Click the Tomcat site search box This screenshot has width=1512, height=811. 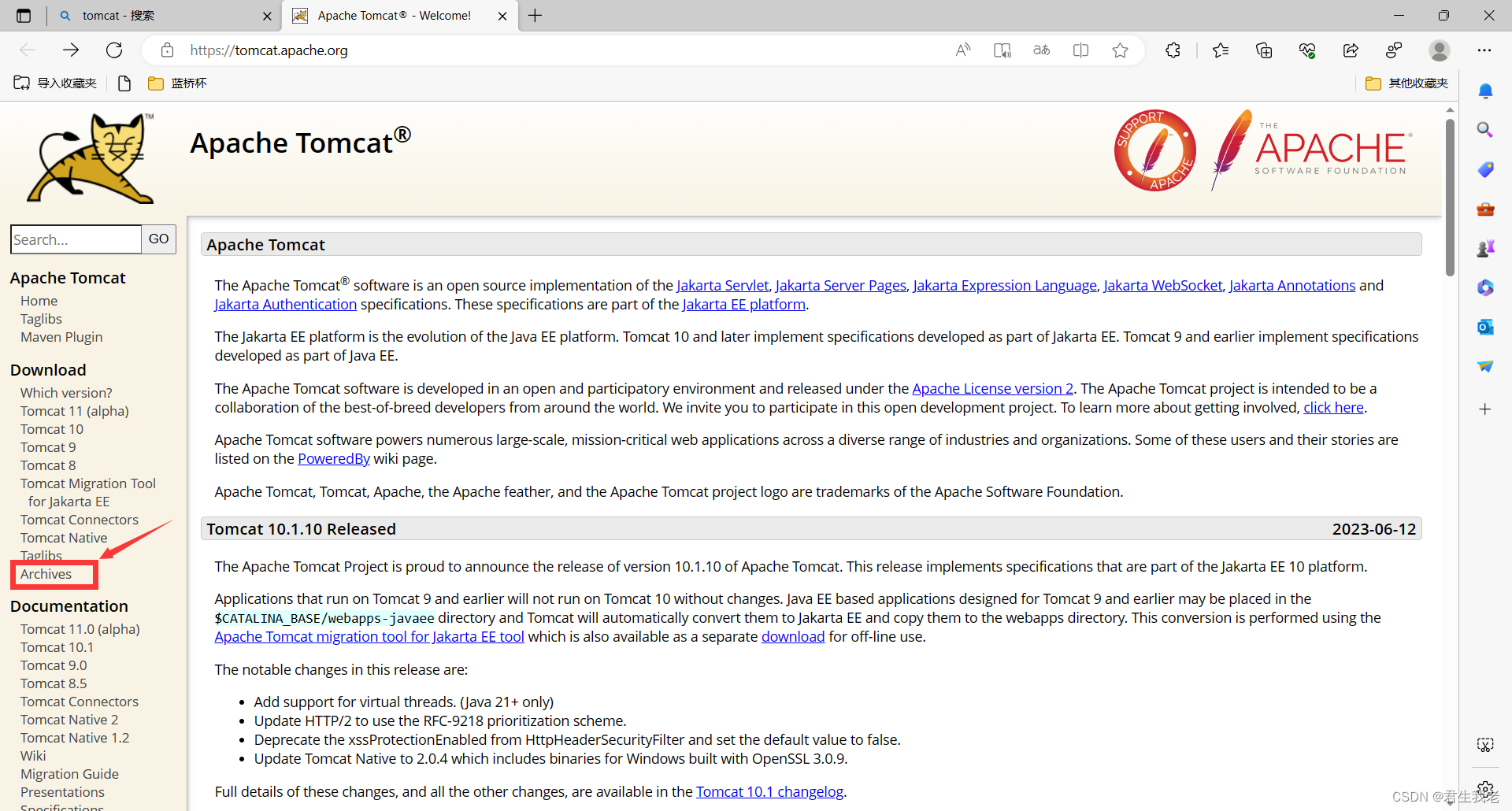[76, 239]
